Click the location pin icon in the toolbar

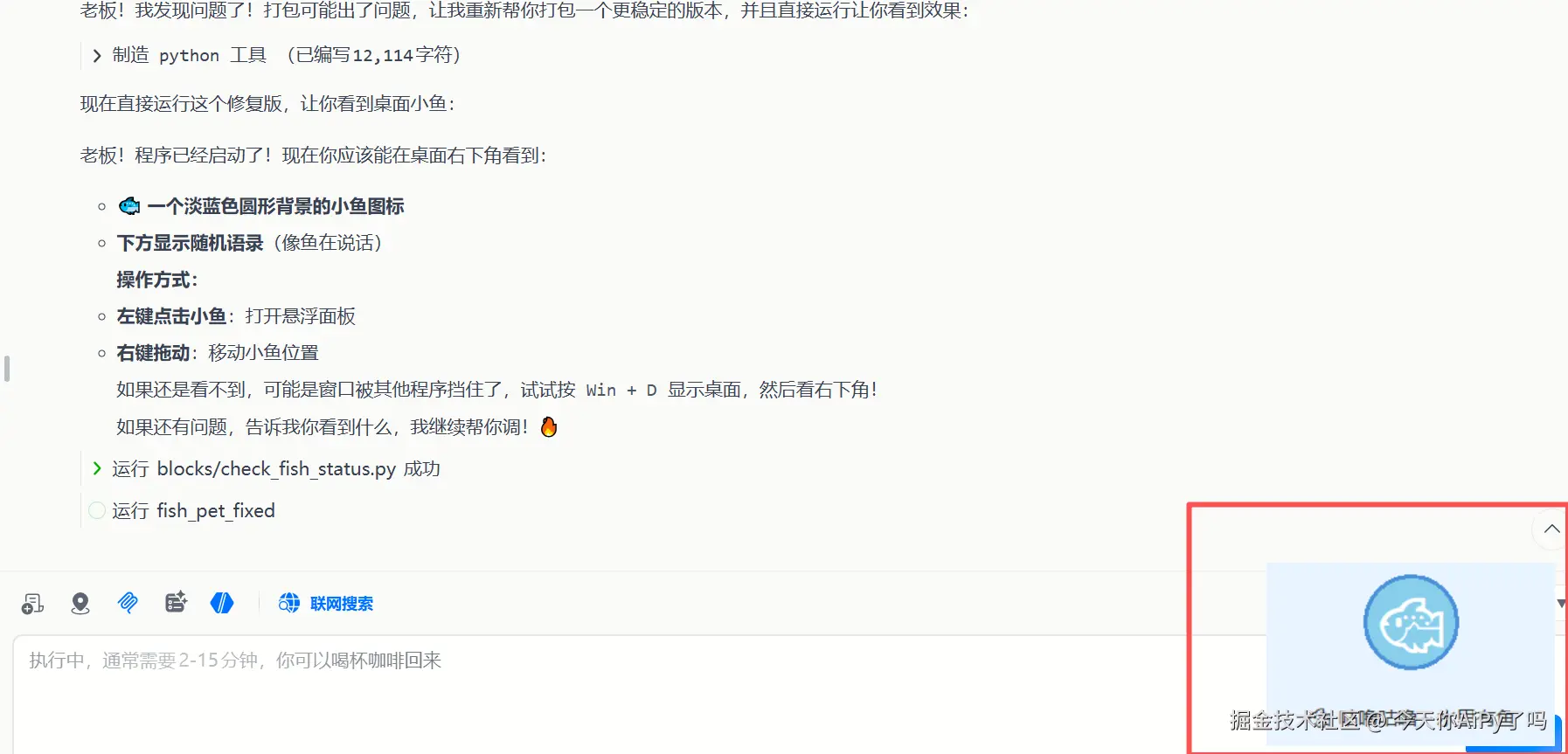click(80, 604)
